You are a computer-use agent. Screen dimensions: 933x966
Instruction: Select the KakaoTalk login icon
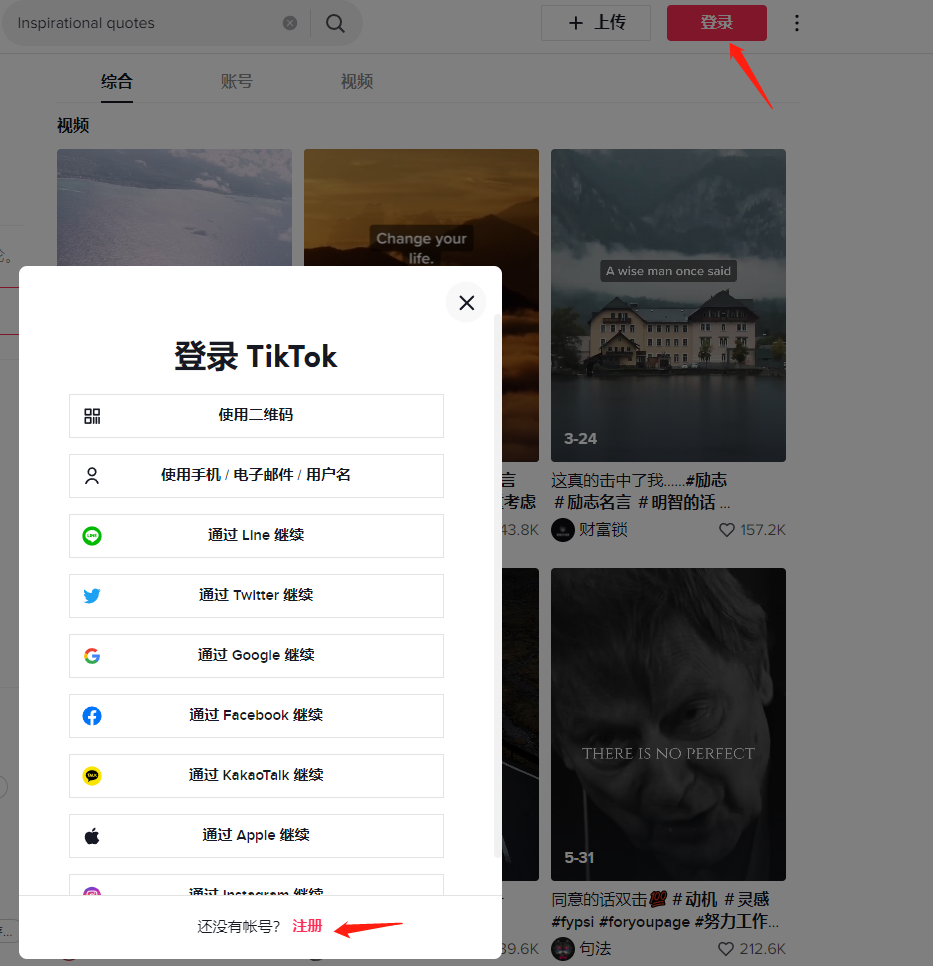pyautogui.click(x=92, y=776)
